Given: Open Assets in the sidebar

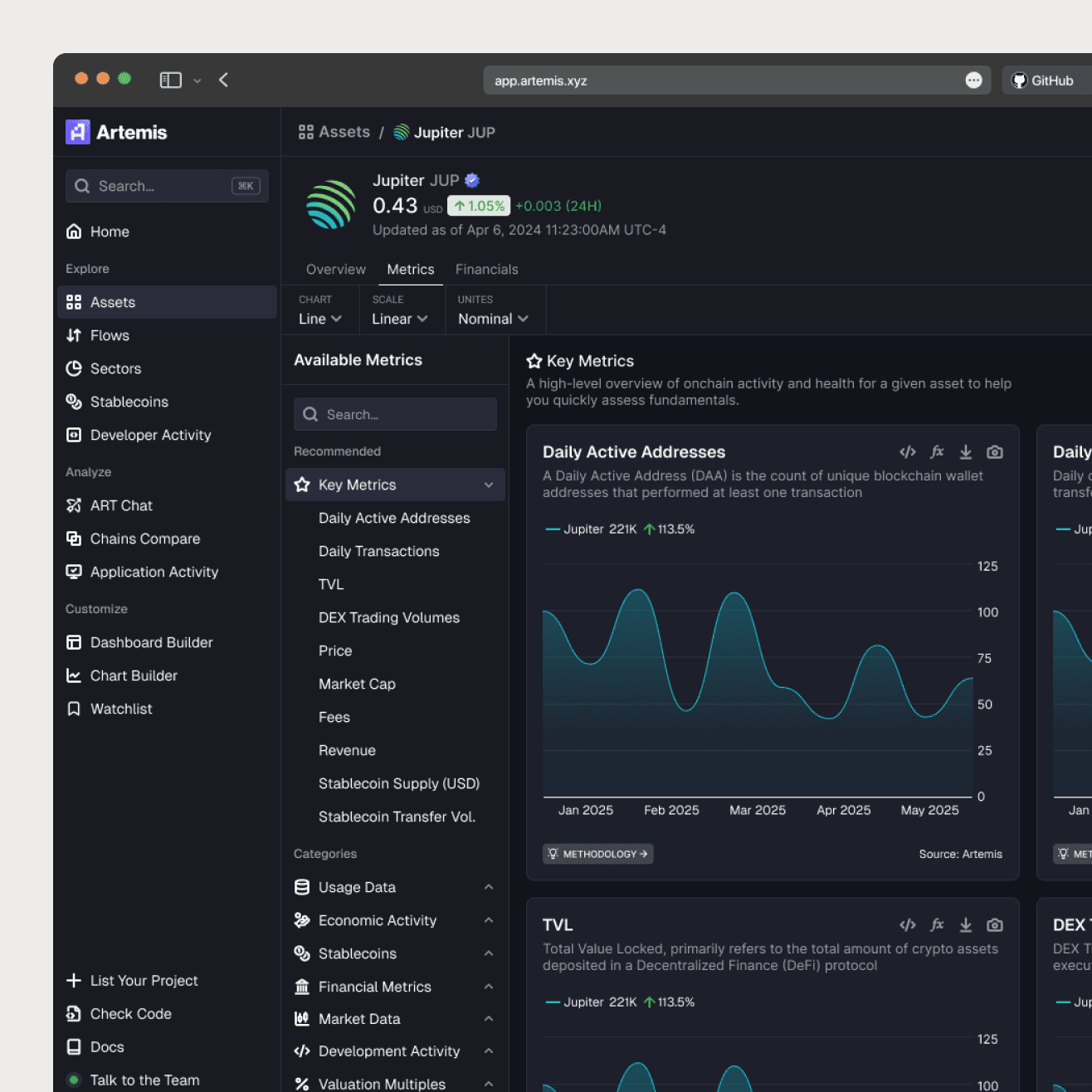Looking at the screenshot, I should tap(167, 302).
